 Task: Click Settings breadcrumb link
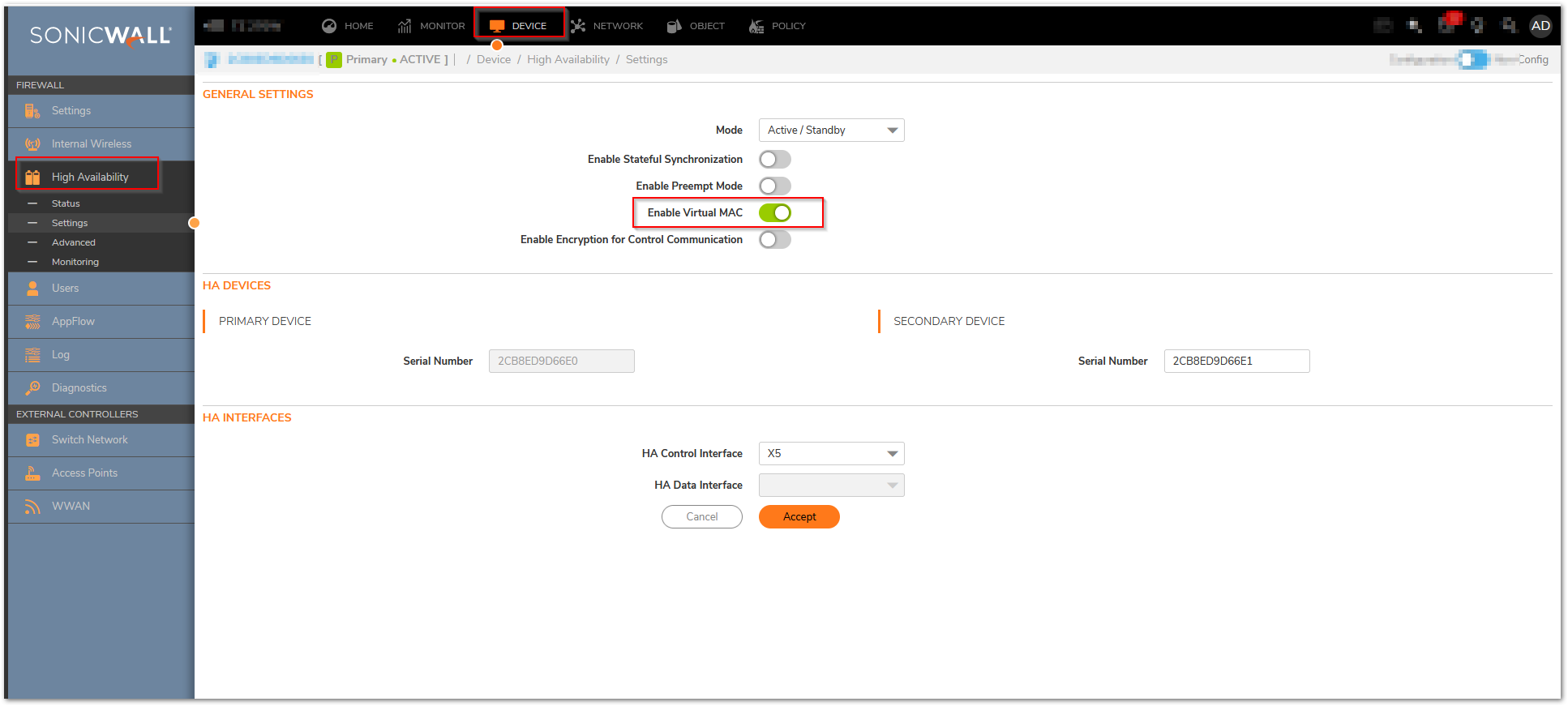[647, 60]
